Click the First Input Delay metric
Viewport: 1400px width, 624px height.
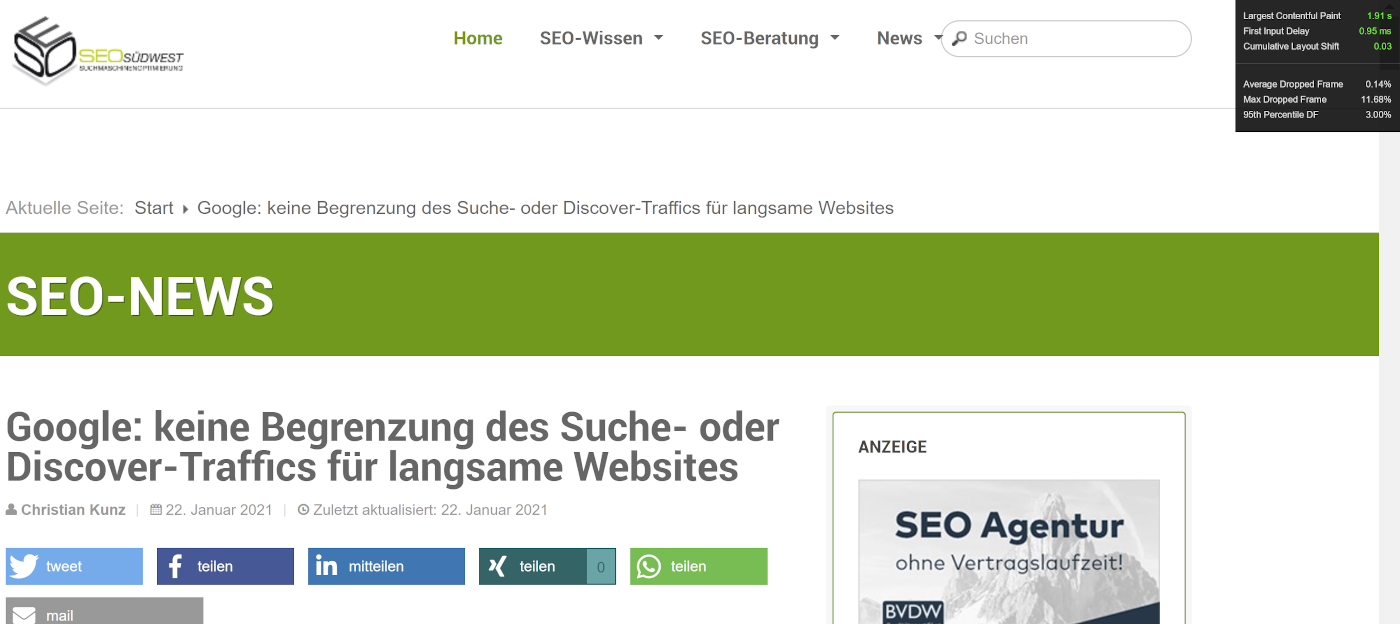point(1317,31)
